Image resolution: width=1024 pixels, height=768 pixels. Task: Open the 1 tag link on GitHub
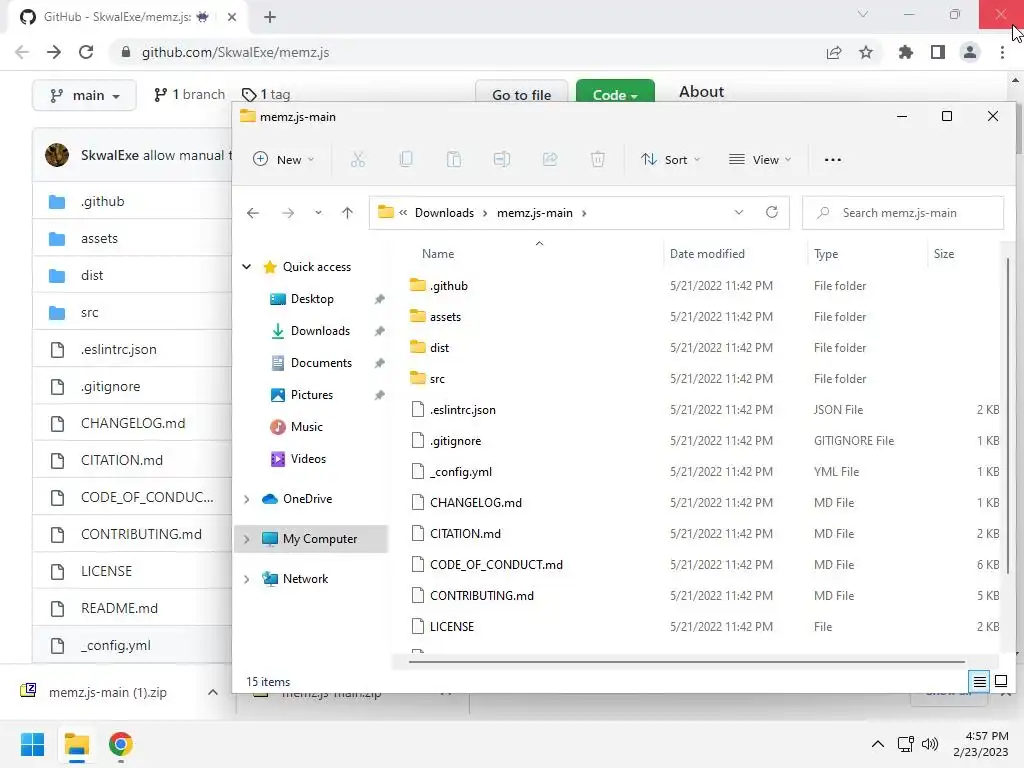[266, 95]
